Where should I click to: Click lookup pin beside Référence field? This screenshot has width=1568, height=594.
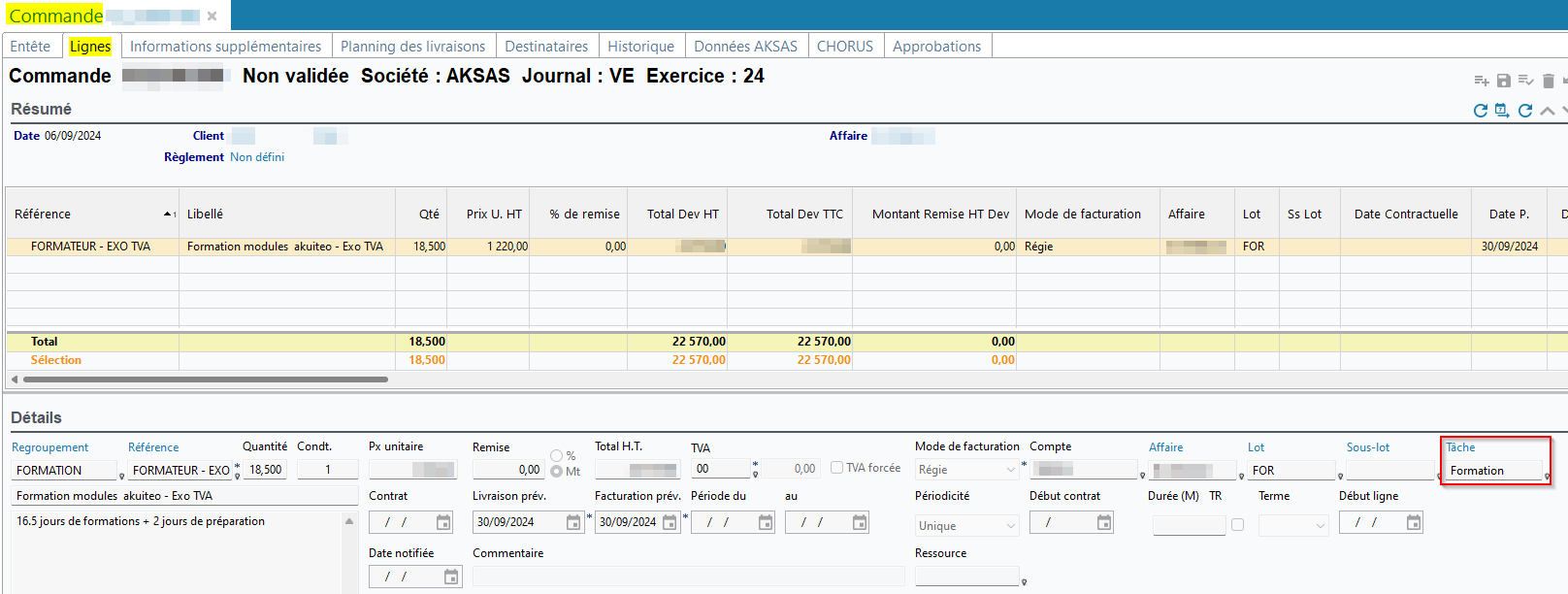point(238,477)
